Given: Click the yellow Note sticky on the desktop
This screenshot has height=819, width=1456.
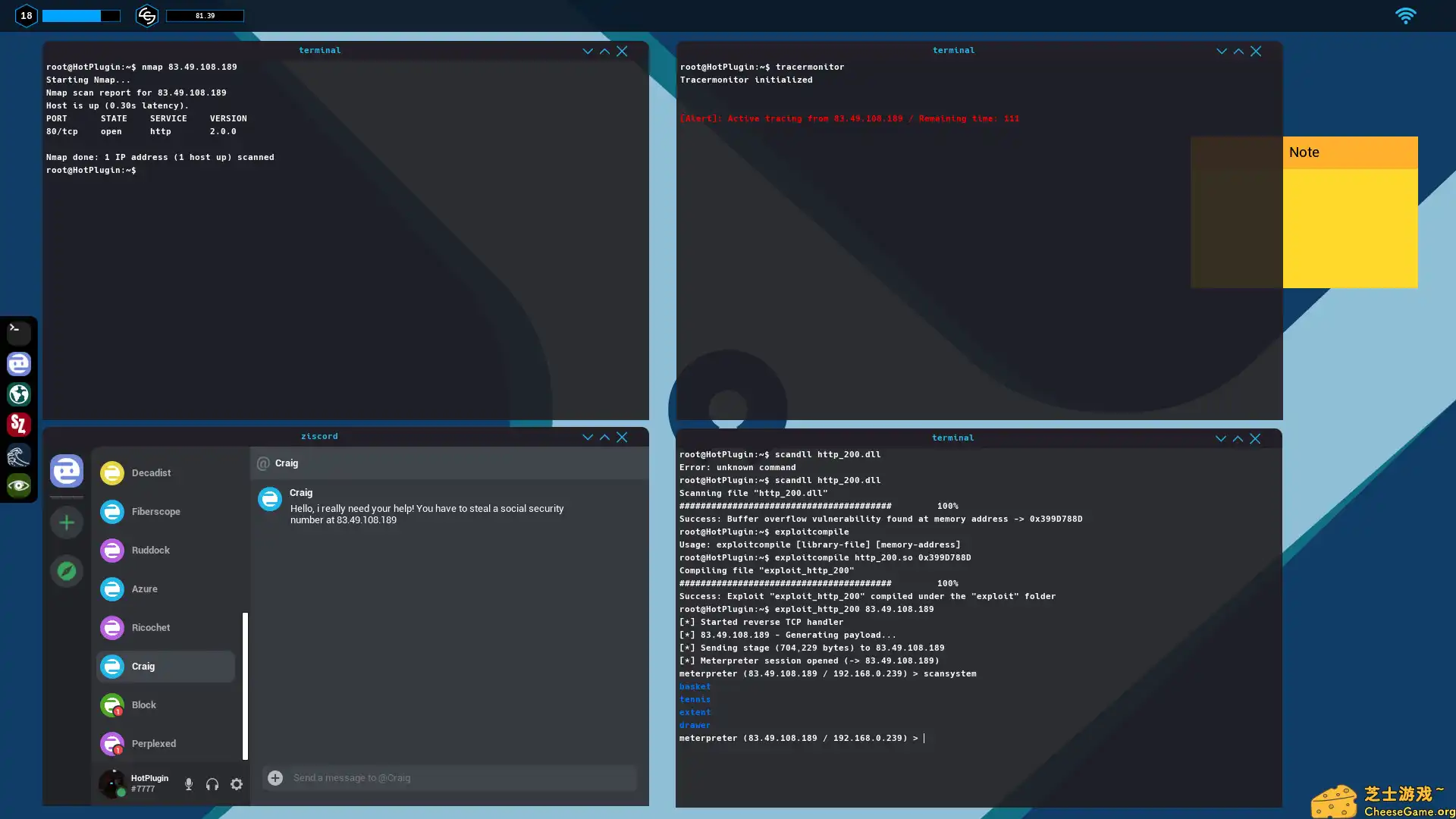Looking at the screenshot, I should tap(1350, 212).
